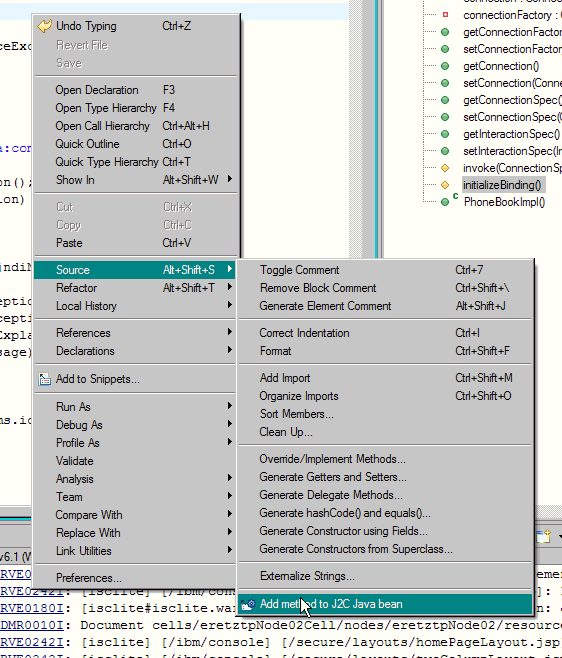Open Quick Type Hierarchy

pos(135,162)
